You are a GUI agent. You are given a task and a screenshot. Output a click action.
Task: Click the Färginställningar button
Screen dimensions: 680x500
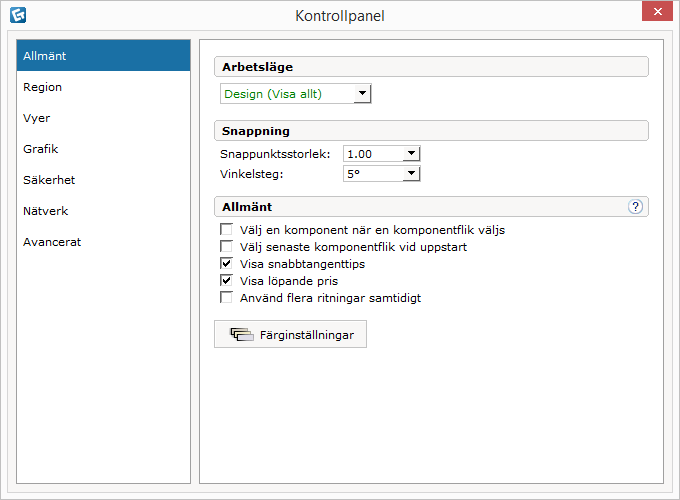pos(290,334)
